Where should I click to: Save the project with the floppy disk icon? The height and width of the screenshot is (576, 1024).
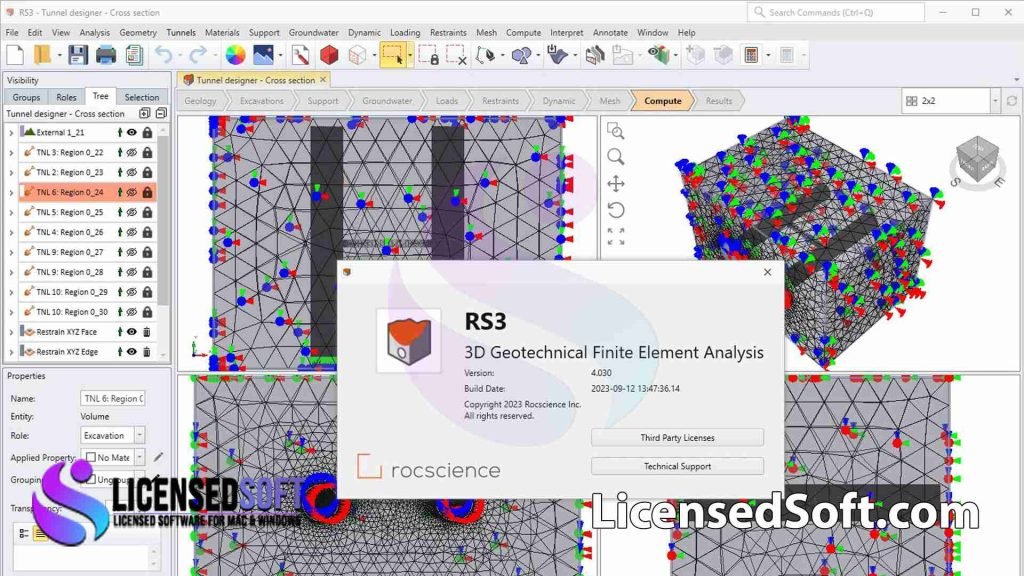point(78,55)
